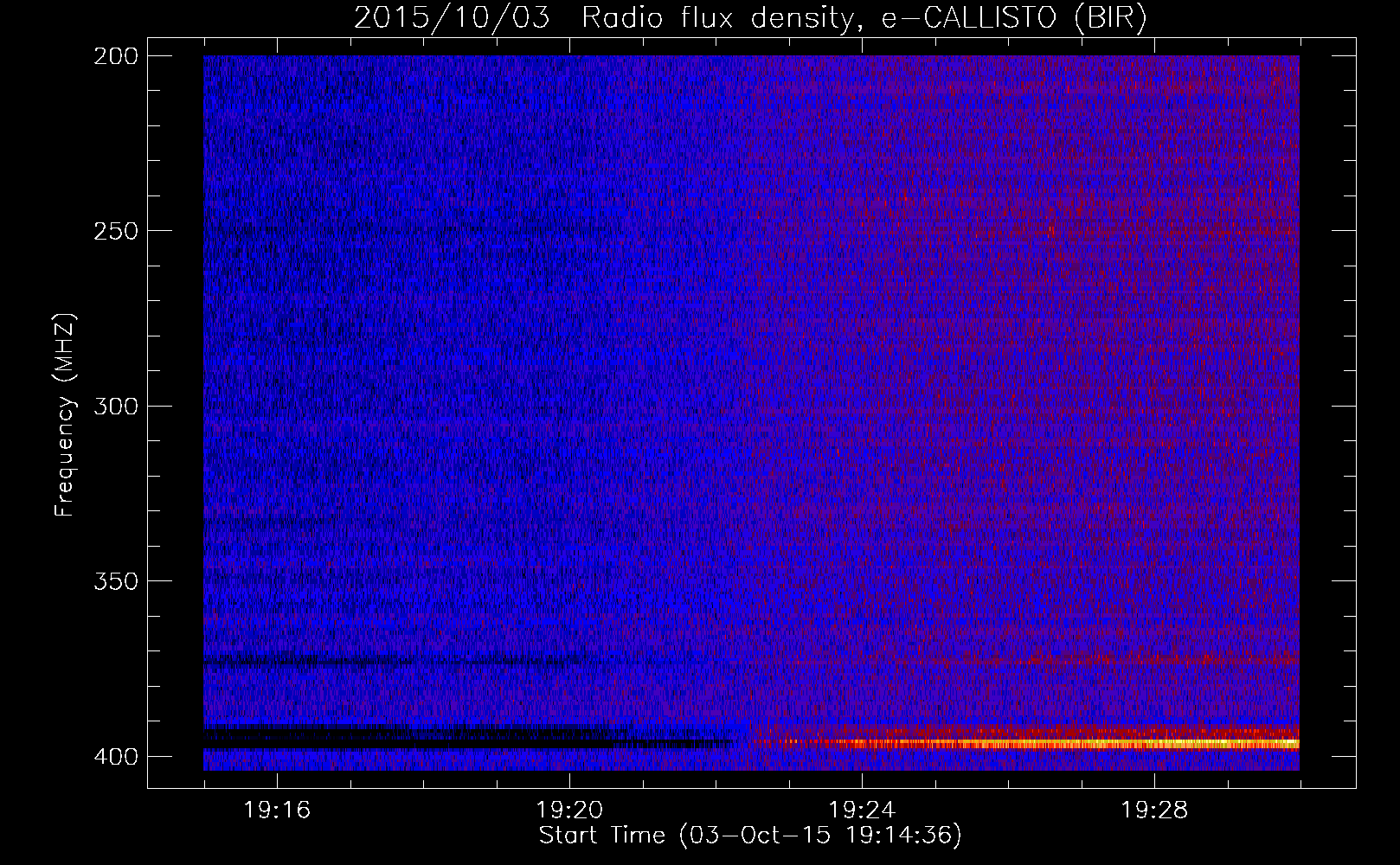Image resolution: width=1400 pixels, height=865 pixels.
Task: Click the 19:24 time tick label
Action: click(862, 811)
